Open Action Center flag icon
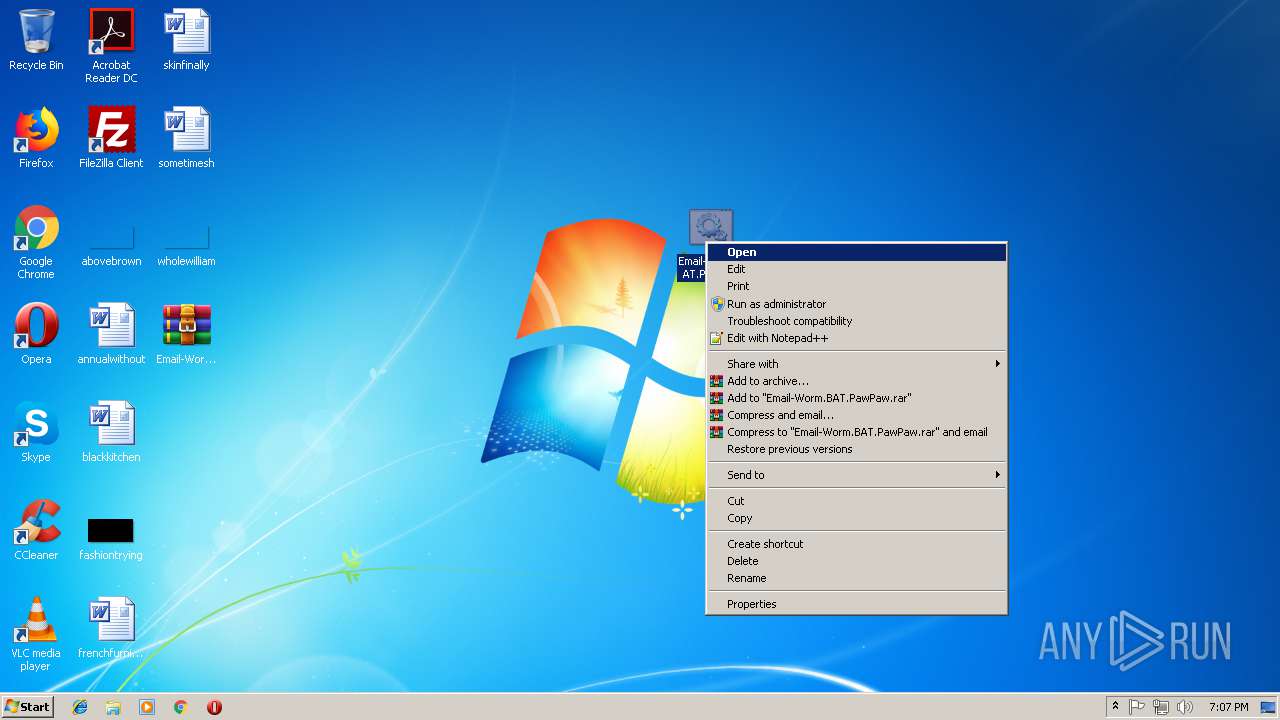Screen dimensions: 1280x720 [x=1137, y=707]
